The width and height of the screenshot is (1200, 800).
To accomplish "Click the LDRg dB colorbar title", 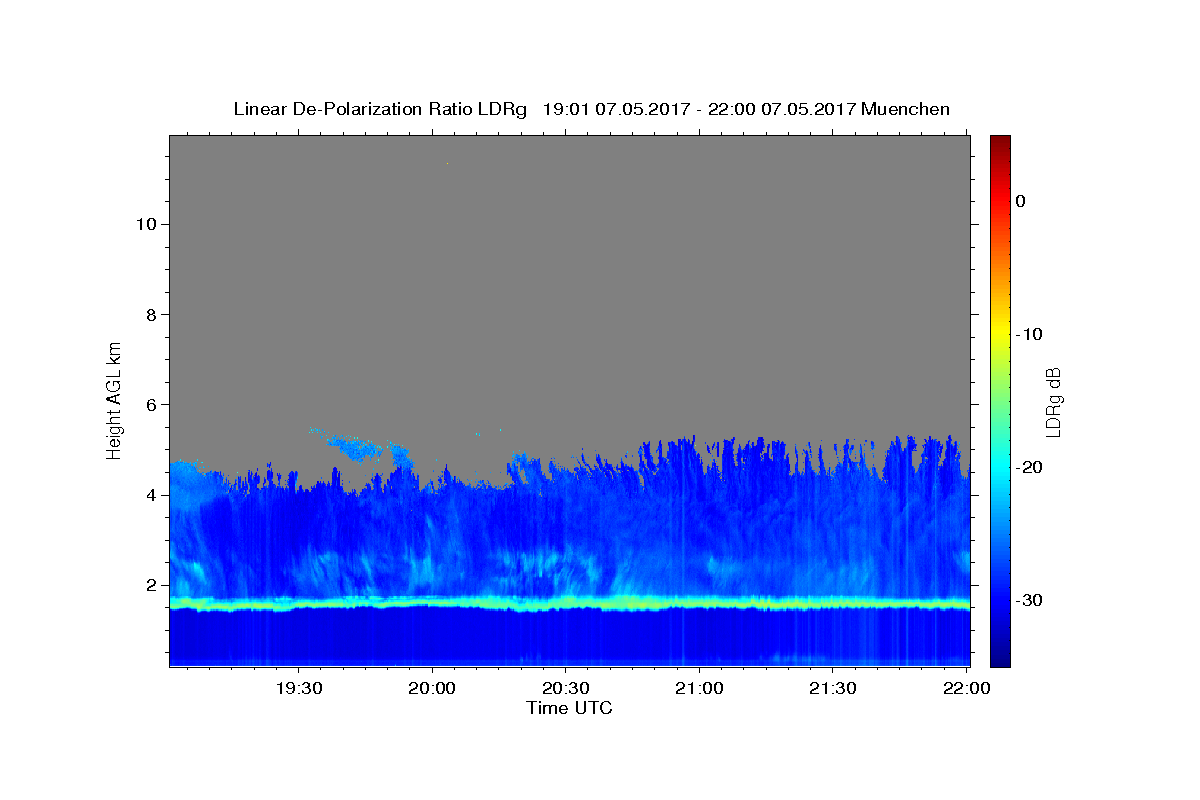I will [1053, 401].
